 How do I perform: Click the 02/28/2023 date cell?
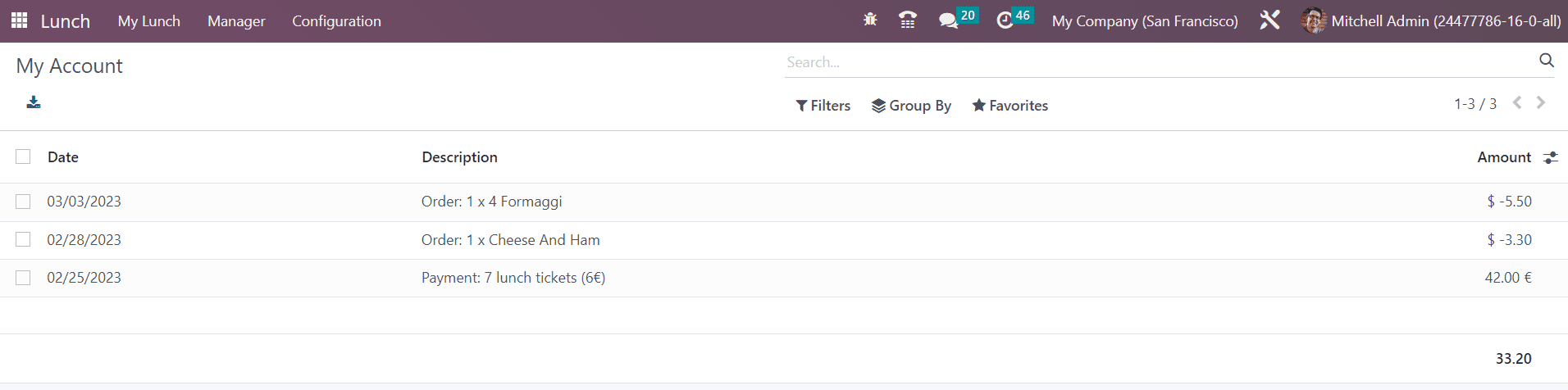click(x=84, y=240)
